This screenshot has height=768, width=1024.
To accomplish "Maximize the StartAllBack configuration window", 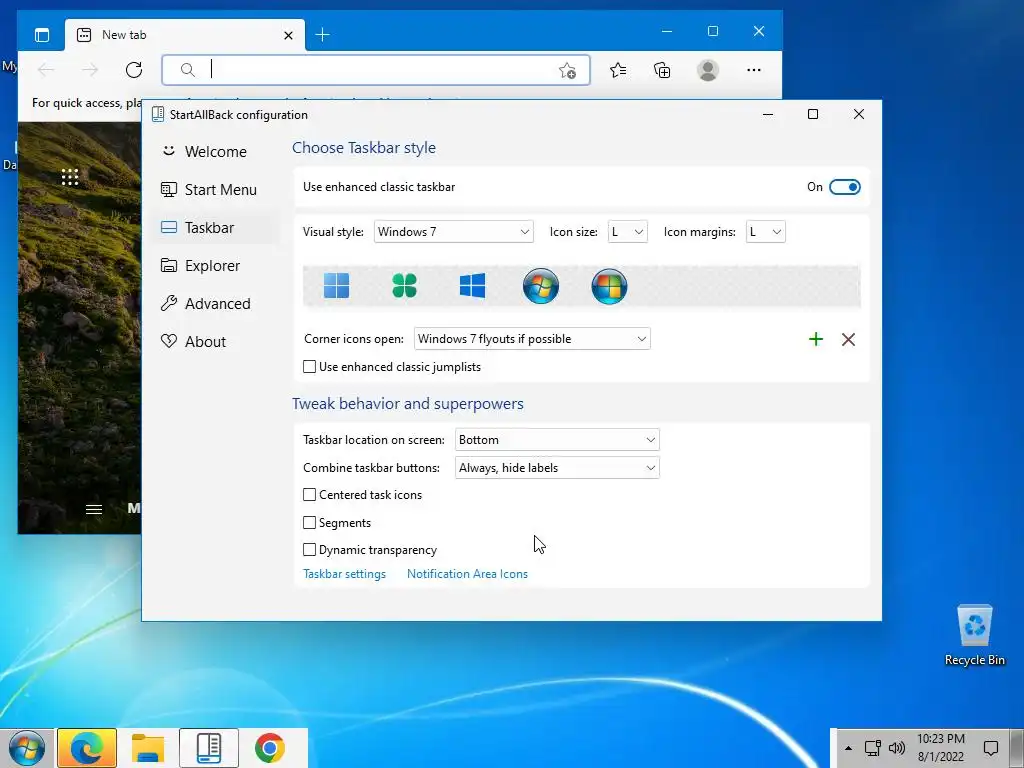I will pyautogui.click(x=813, y=114).
